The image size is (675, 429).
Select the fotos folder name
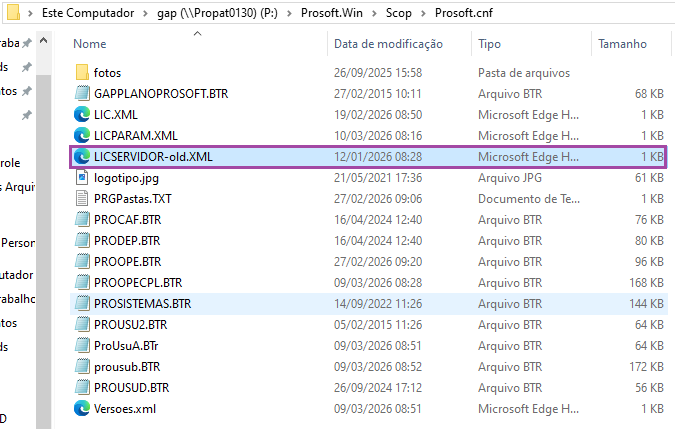click(107, 72)
